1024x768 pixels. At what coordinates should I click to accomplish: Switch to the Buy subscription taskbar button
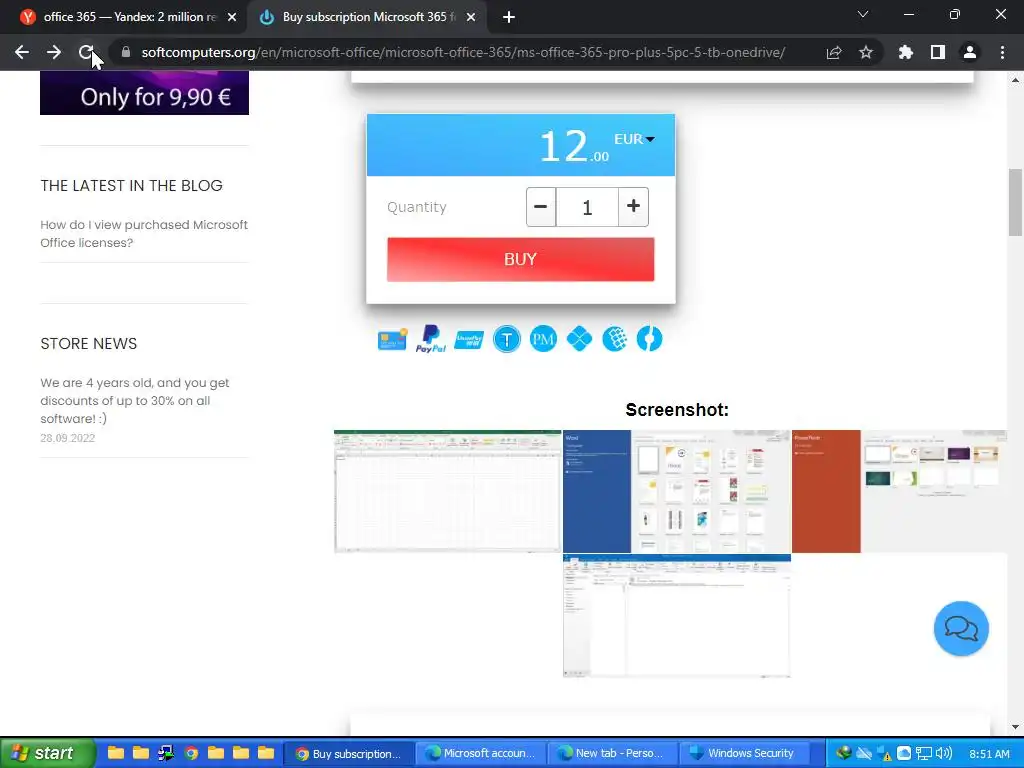(x=349, y=753)
